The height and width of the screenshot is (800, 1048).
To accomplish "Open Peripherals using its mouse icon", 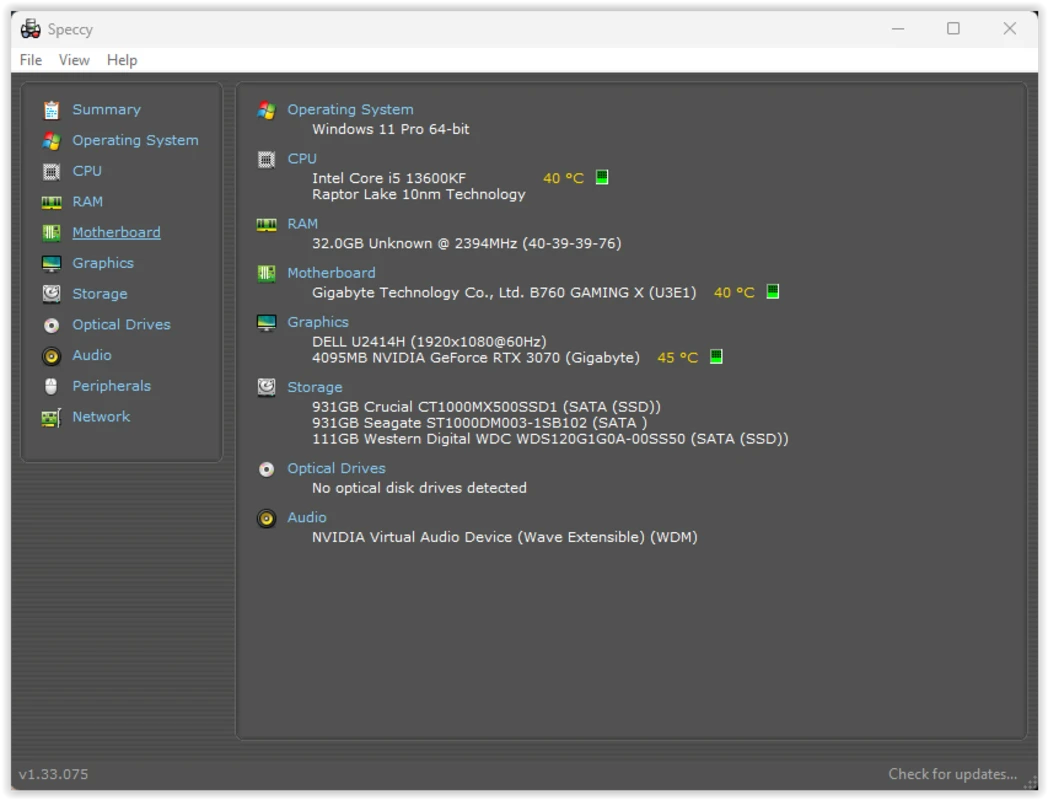I will point(53,385).
